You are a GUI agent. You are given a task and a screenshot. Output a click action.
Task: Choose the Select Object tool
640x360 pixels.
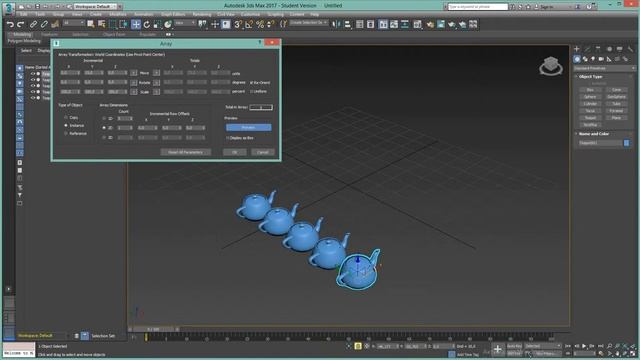pos(91,24)
